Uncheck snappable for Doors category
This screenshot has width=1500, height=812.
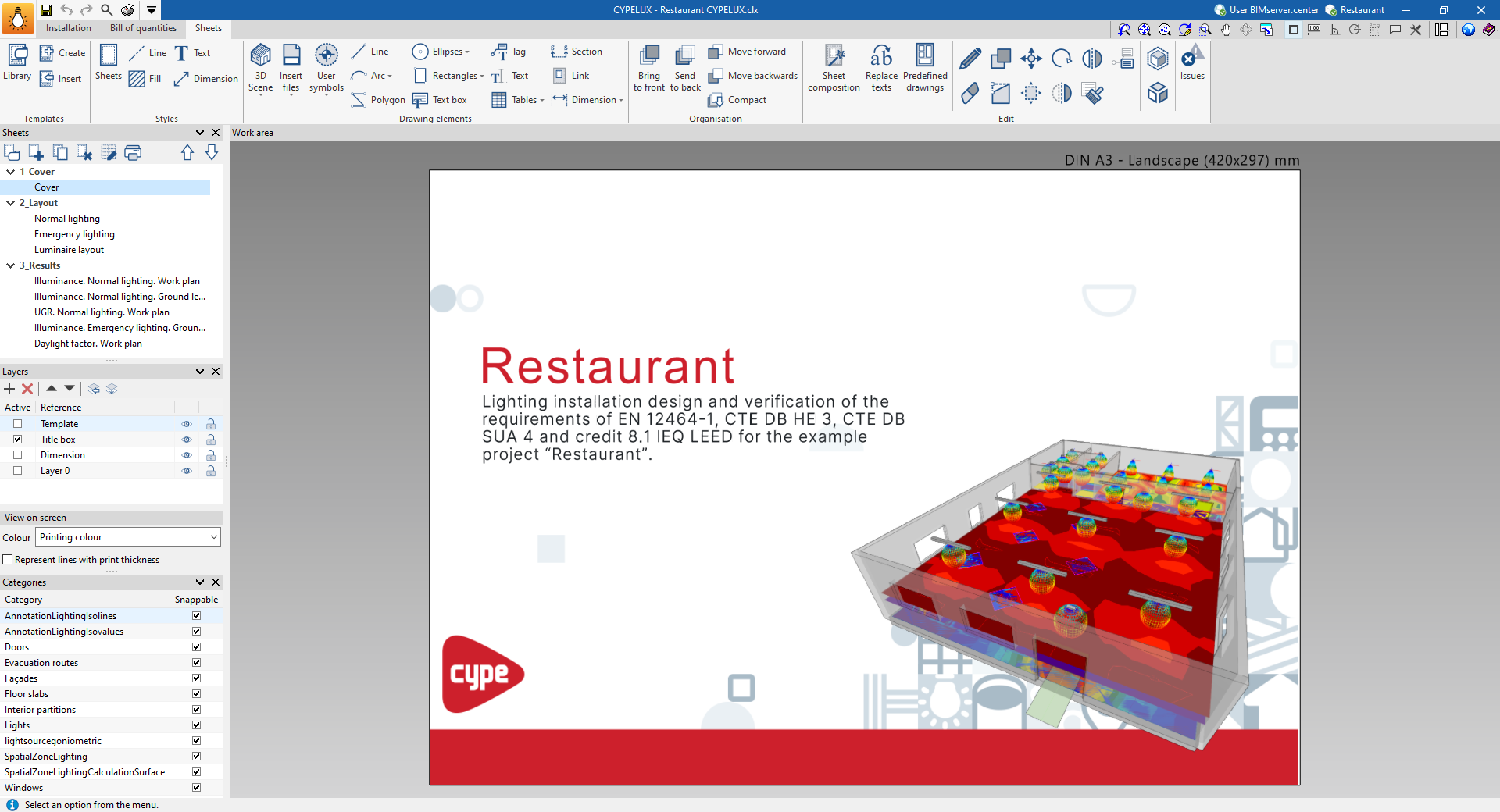pos(196,647)
